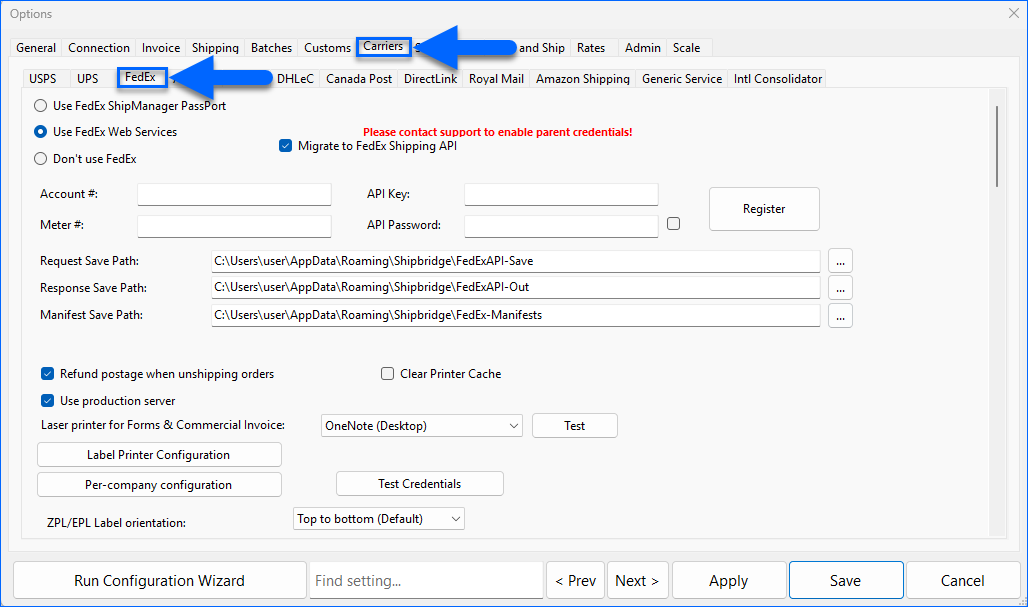Enable Clear Printer Cache checkbox
This screenshot has height=607, width=1028.
tap(387, 374)
